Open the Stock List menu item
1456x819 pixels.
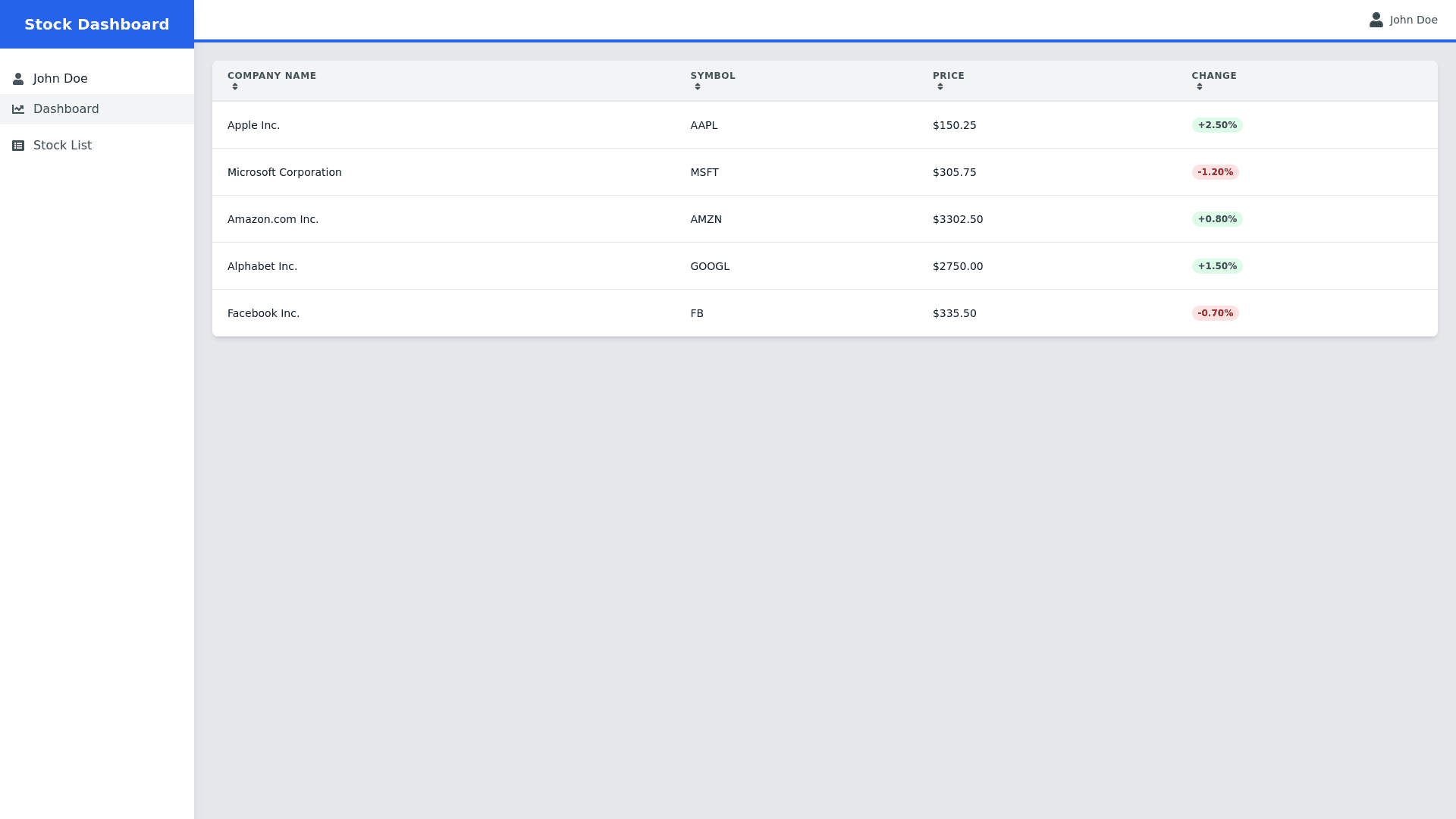(62, 146)
